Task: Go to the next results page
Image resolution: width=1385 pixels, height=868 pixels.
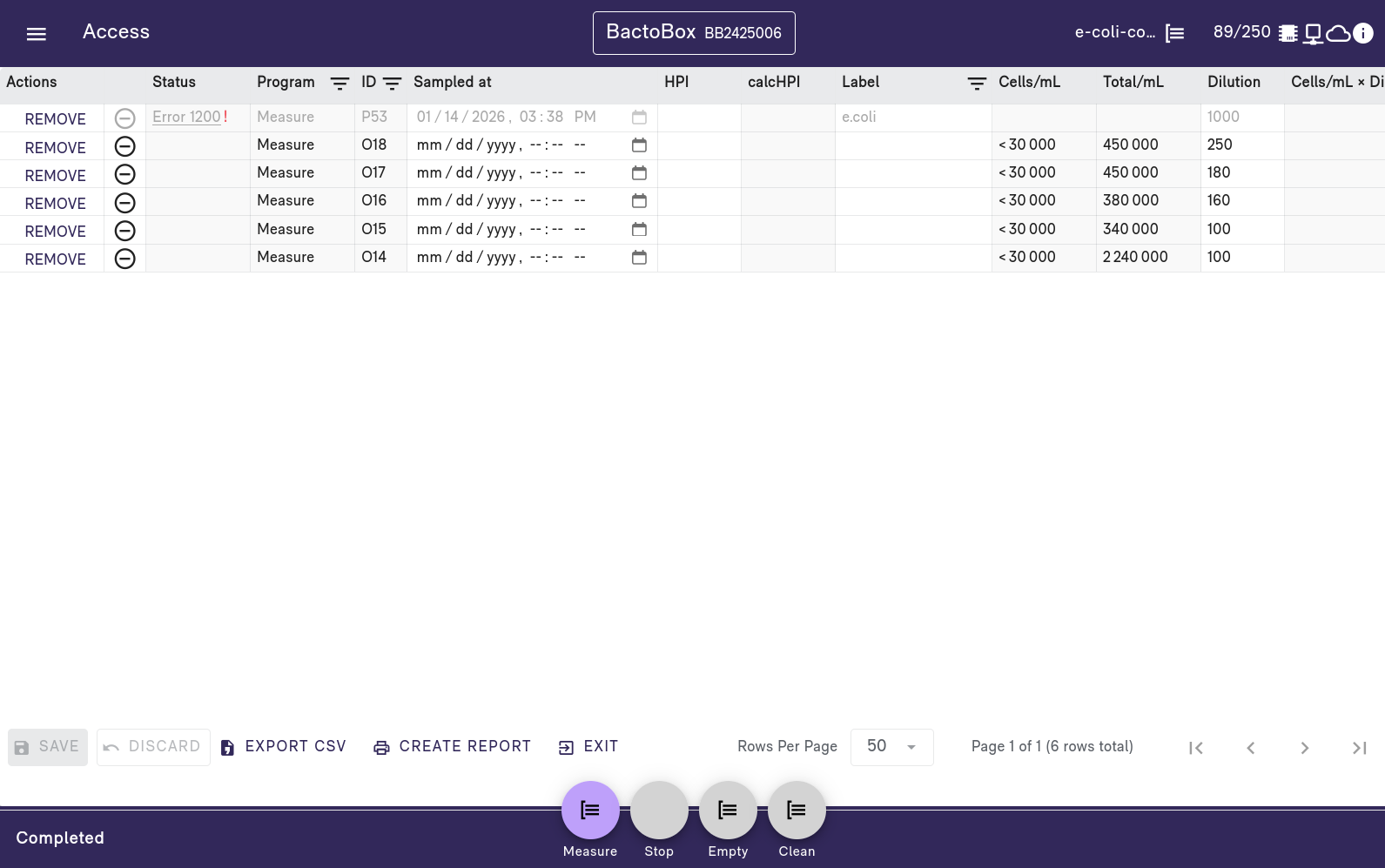Action: point(1304,748)
